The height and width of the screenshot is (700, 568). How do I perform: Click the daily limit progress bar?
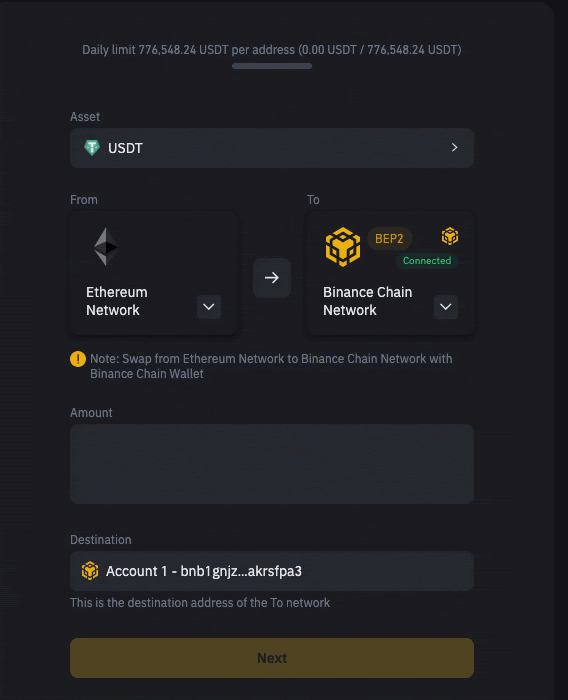click(272, 66)
